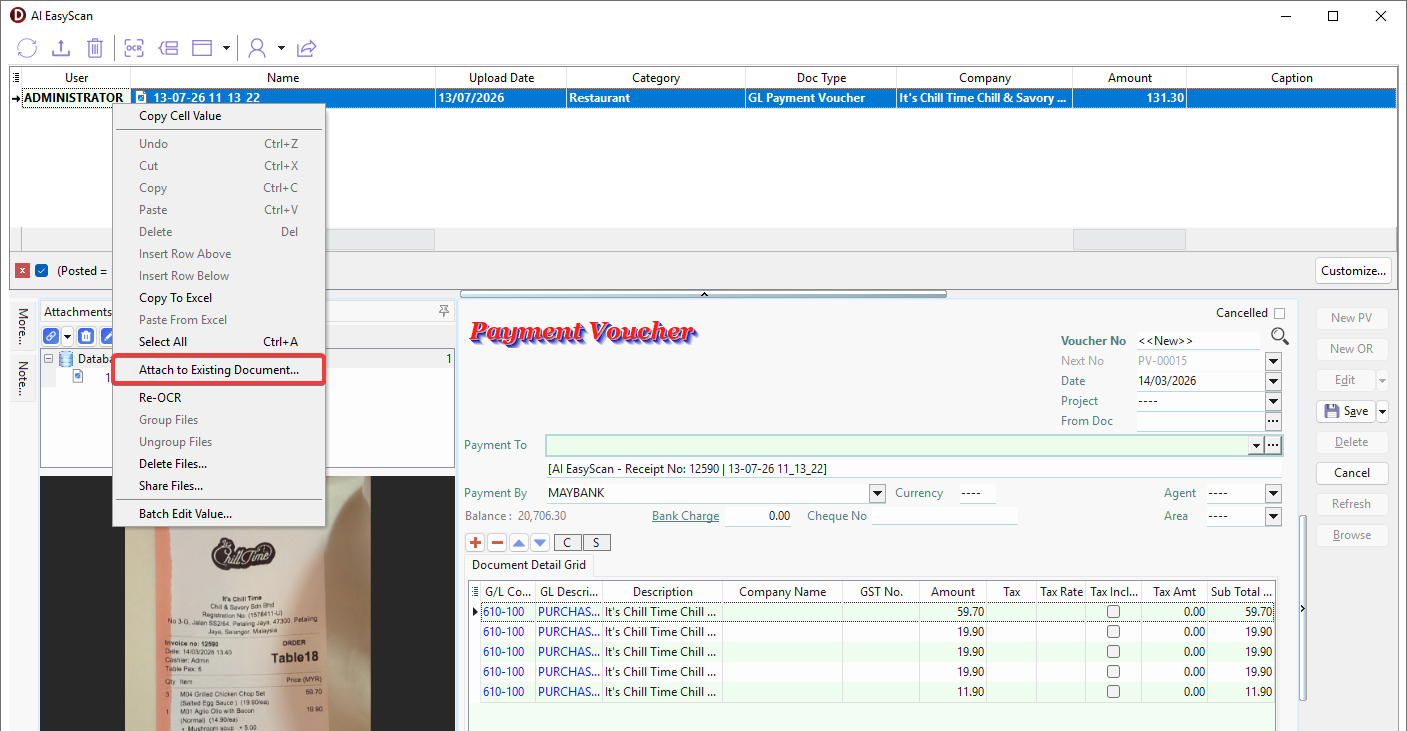Click the detail grid column chooser icon
This screenshot has height=731, width=1407.
[x=475, y=592]
